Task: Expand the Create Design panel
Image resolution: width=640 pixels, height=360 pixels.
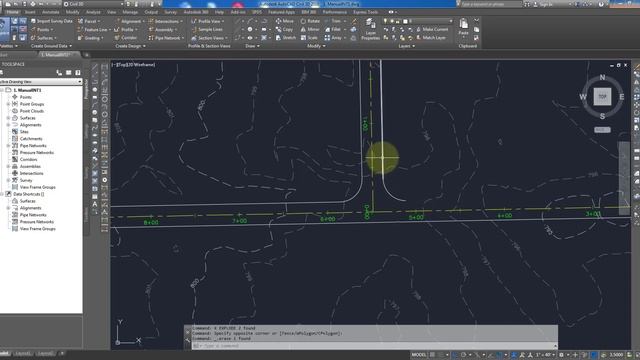Action: [x=130, y=46]
